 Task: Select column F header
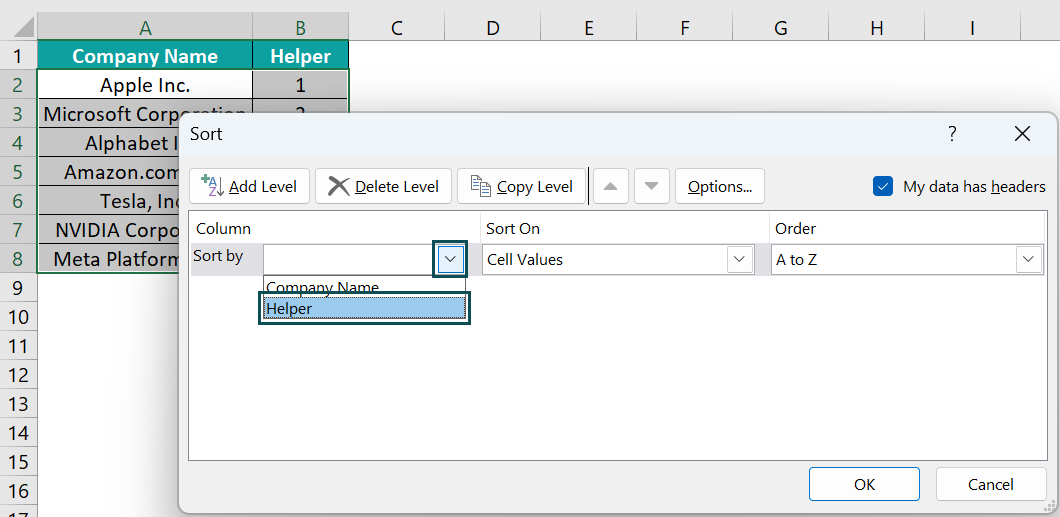point(685,27)
